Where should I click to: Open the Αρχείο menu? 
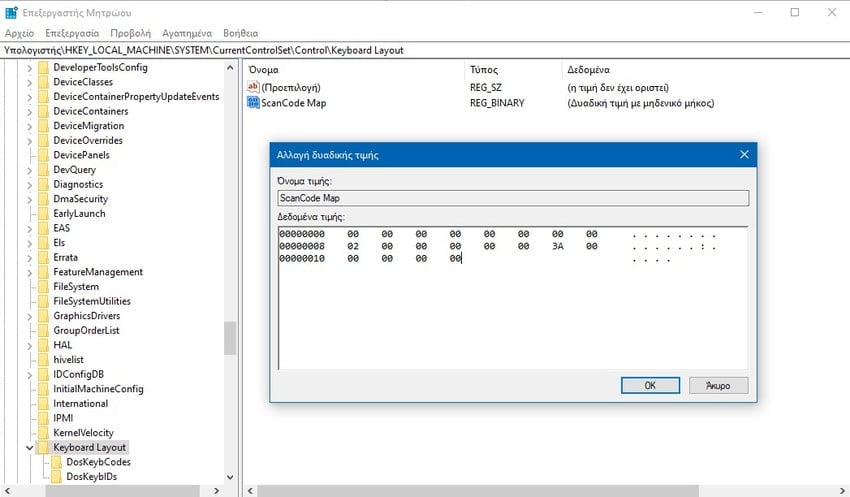click(x=20, y=33)
